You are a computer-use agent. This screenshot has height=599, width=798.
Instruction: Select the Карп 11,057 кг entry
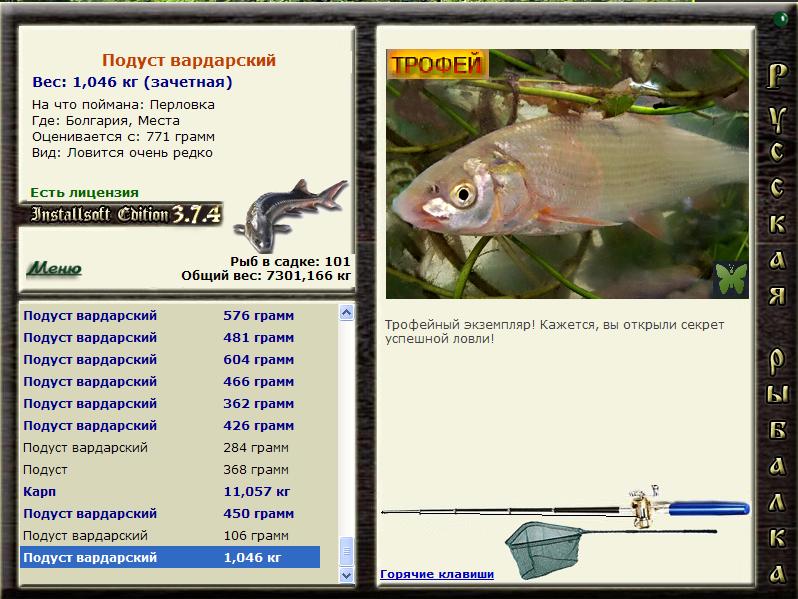point(170,492)
